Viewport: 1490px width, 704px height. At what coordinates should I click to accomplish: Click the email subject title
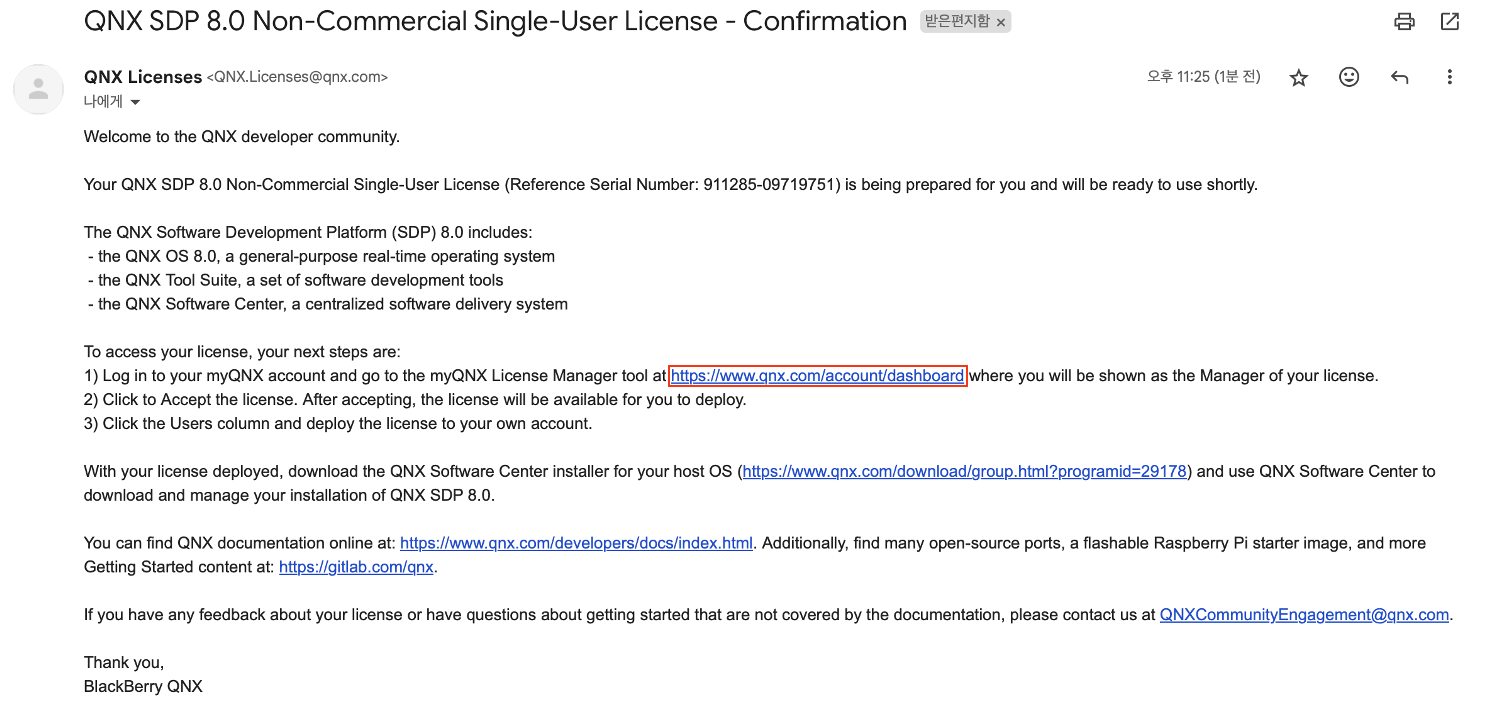point(495,21)
